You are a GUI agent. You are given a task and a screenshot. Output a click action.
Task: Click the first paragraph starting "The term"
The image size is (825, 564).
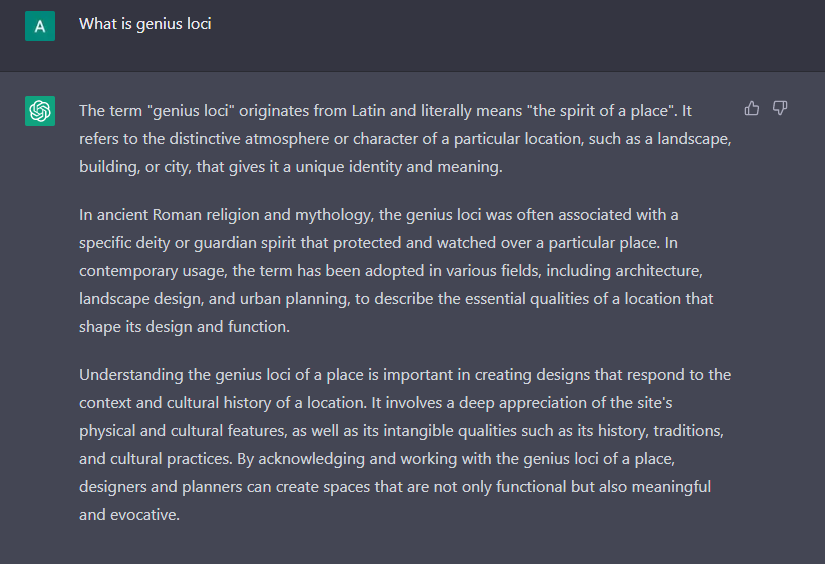405,139
